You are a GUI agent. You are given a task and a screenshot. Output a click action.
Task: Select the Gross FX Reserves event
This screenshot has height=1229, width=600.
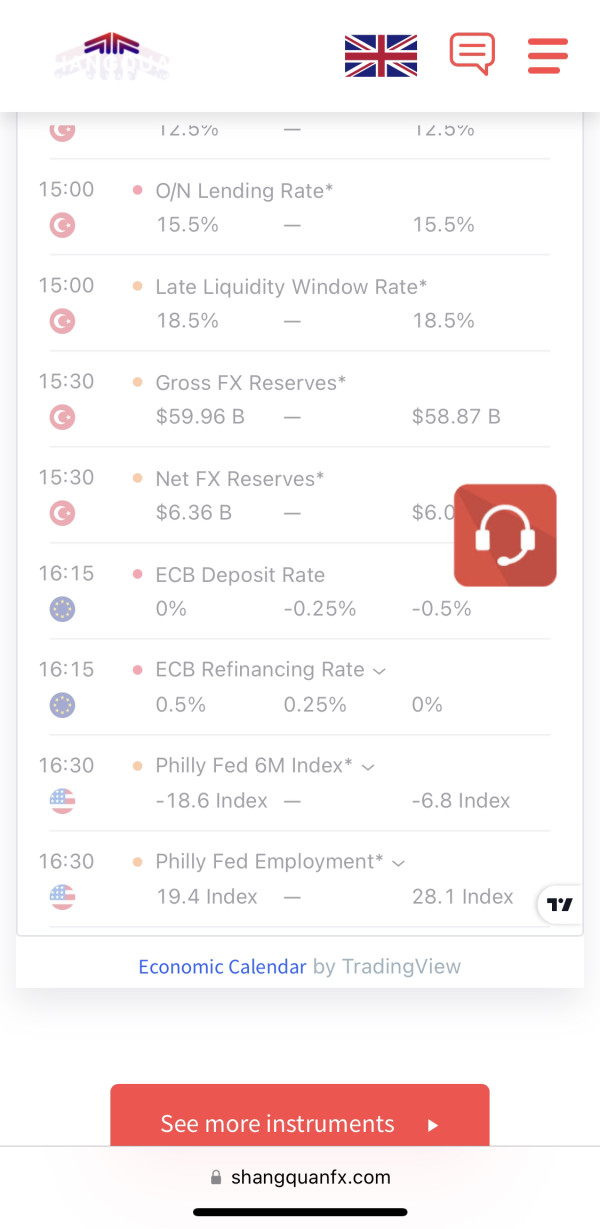(250, 383)
